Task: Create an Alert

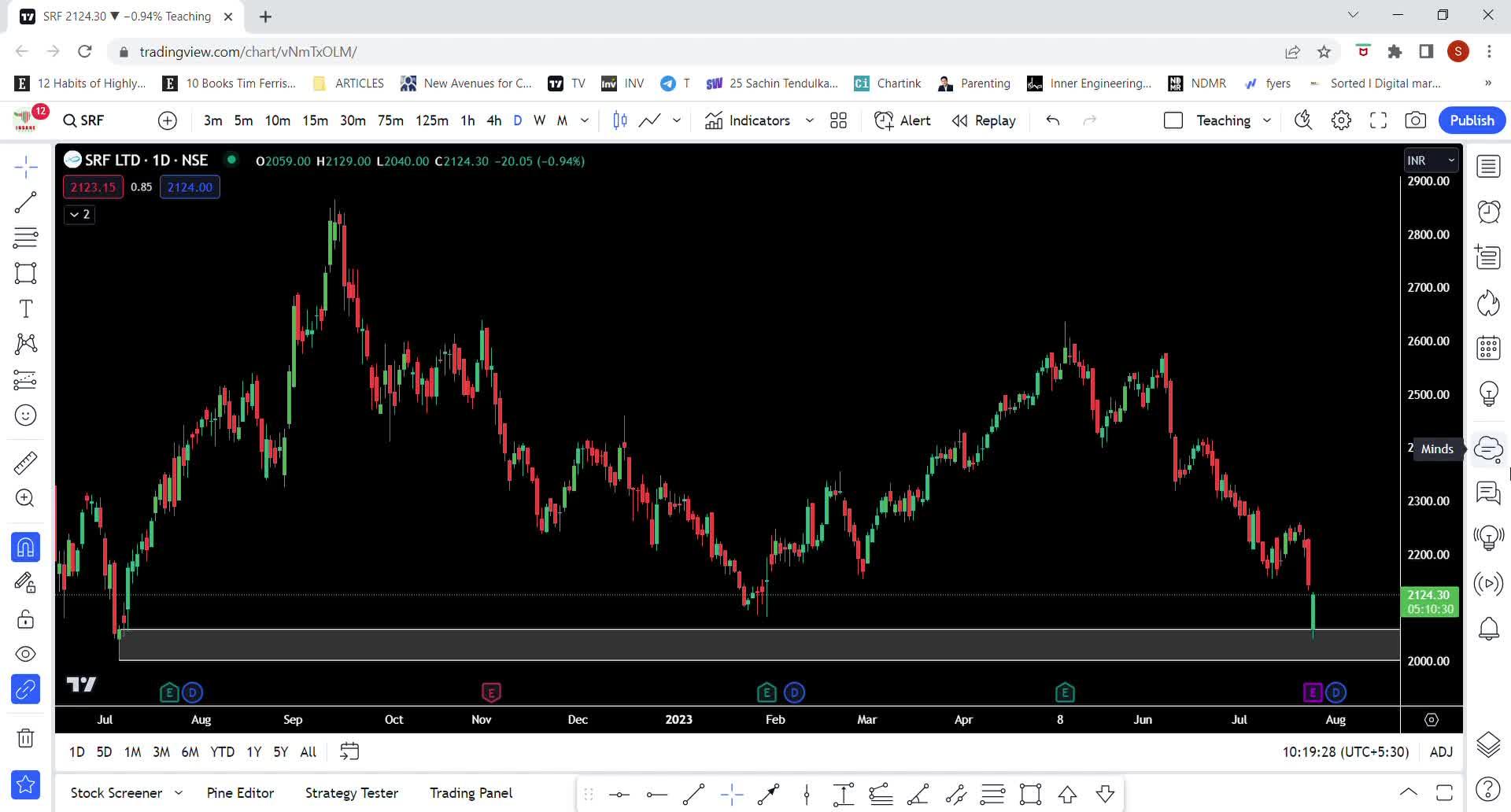Action: click(903, 120)
